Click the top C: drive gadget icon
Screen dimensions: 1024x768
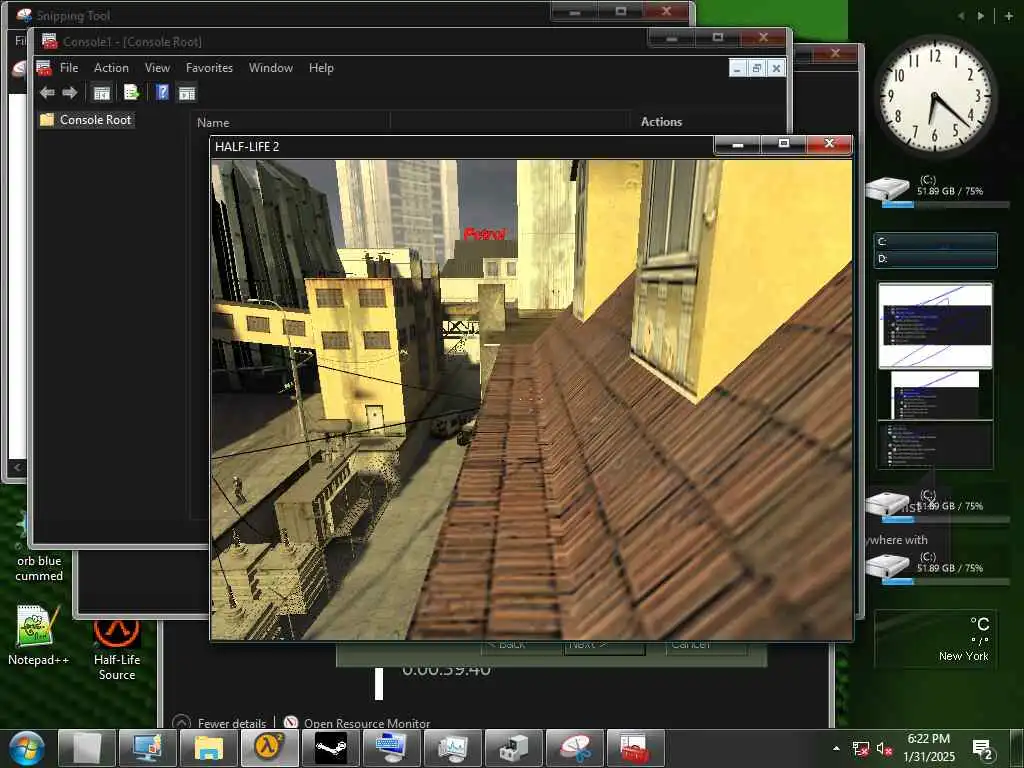tap(888, 189)
